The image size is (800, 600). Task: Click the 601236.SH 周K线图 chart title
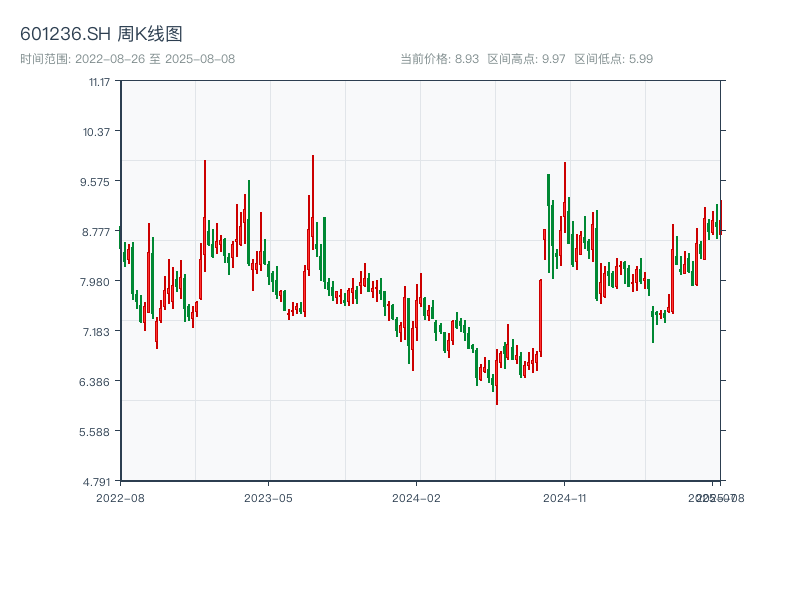[x=101, y=35]
